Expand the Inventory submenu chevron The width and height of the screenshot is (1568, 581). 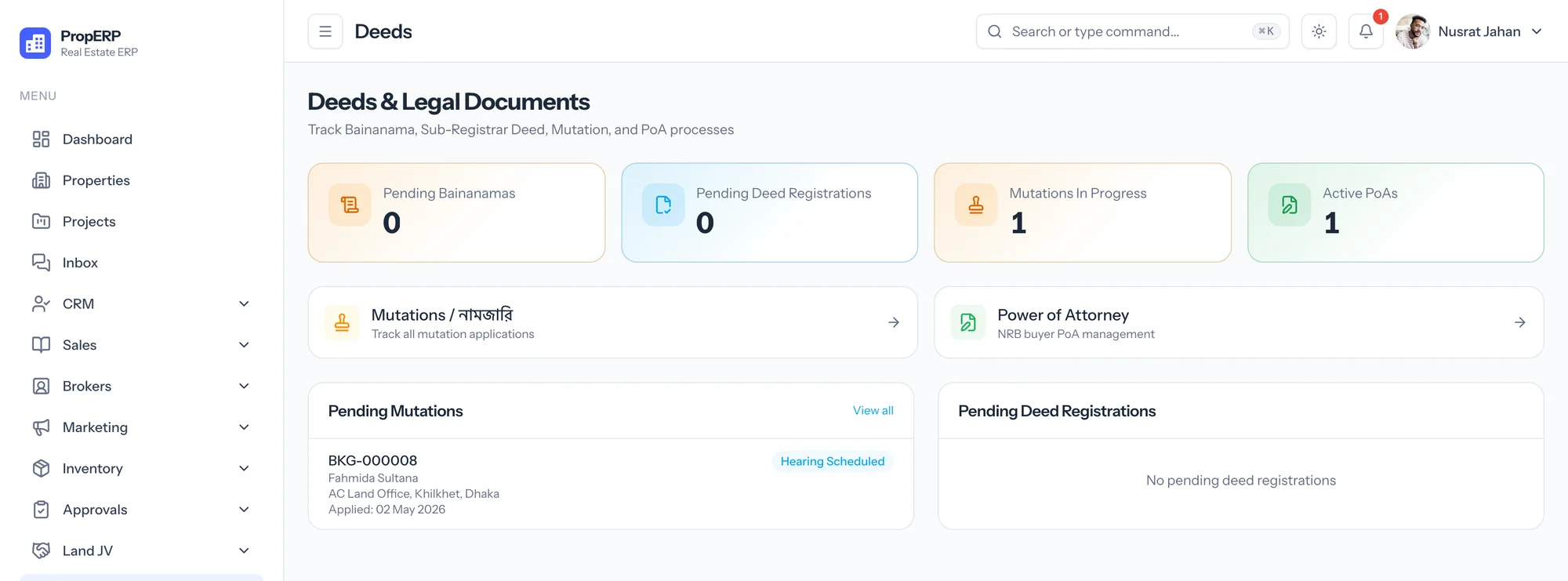[244, 469]
